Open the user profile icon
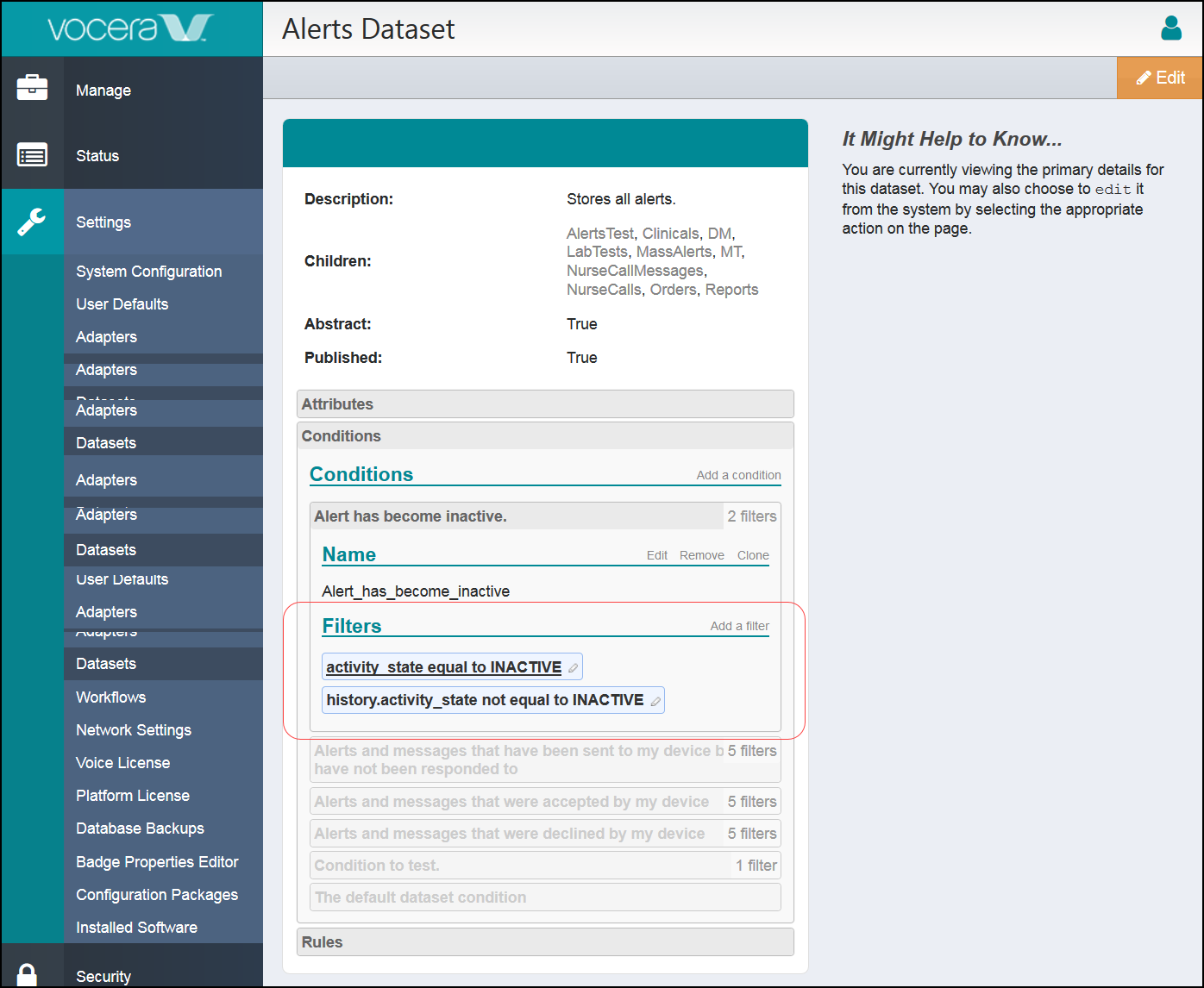The height and width of the screenshot is (988, 1204). [1171, 28]
